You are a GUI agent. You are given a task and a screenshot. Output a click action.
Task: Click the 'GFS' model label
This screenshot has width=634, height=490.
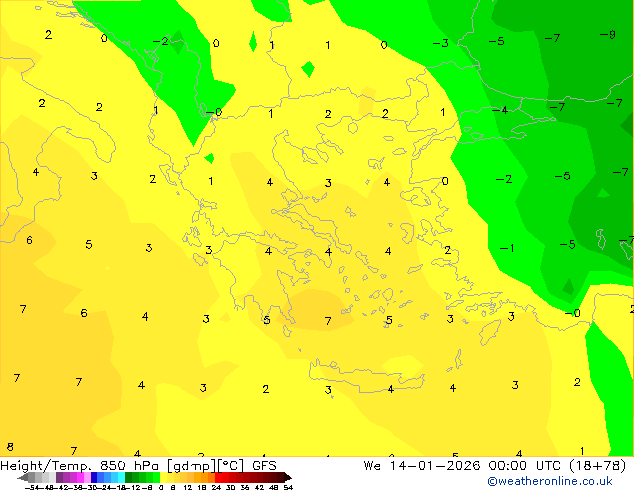[264, 466]
